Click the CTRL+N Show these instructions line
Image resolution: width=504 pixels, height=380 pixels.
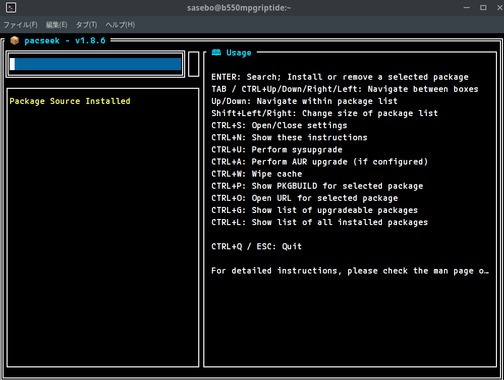(289, 138)
